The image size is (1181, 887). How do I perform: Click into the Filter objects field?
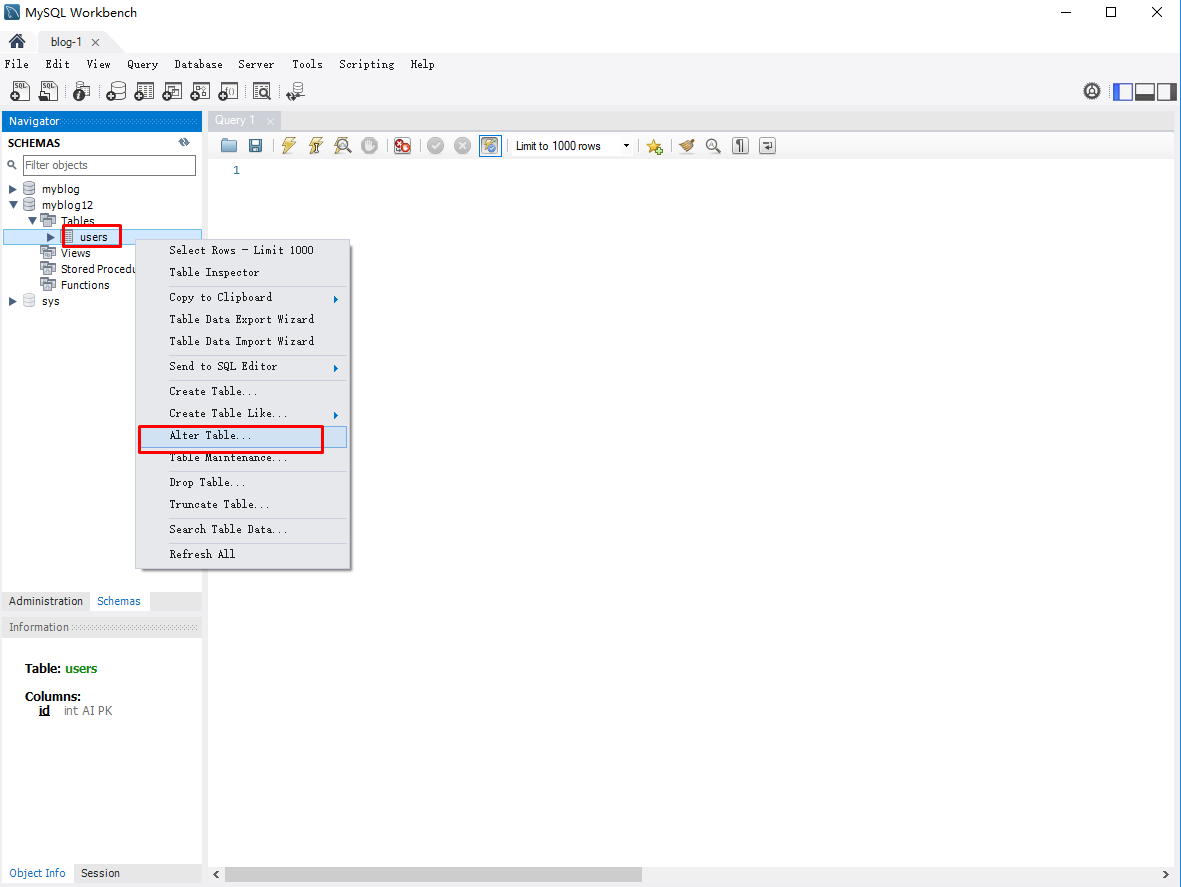(x=109, y=165)
